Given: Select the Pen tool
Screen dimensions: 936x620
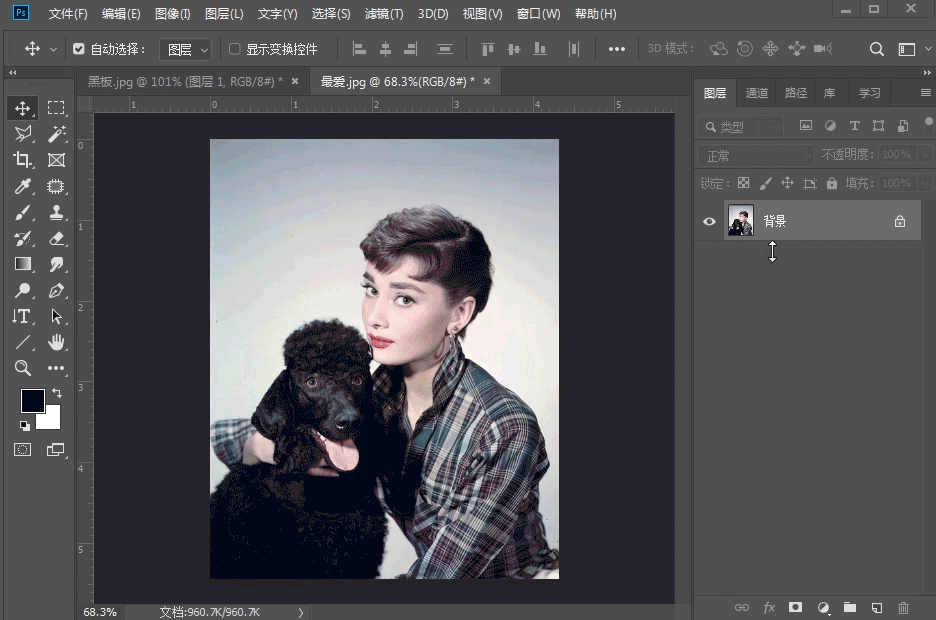Looking at the screenshot, I should (56, 290).
